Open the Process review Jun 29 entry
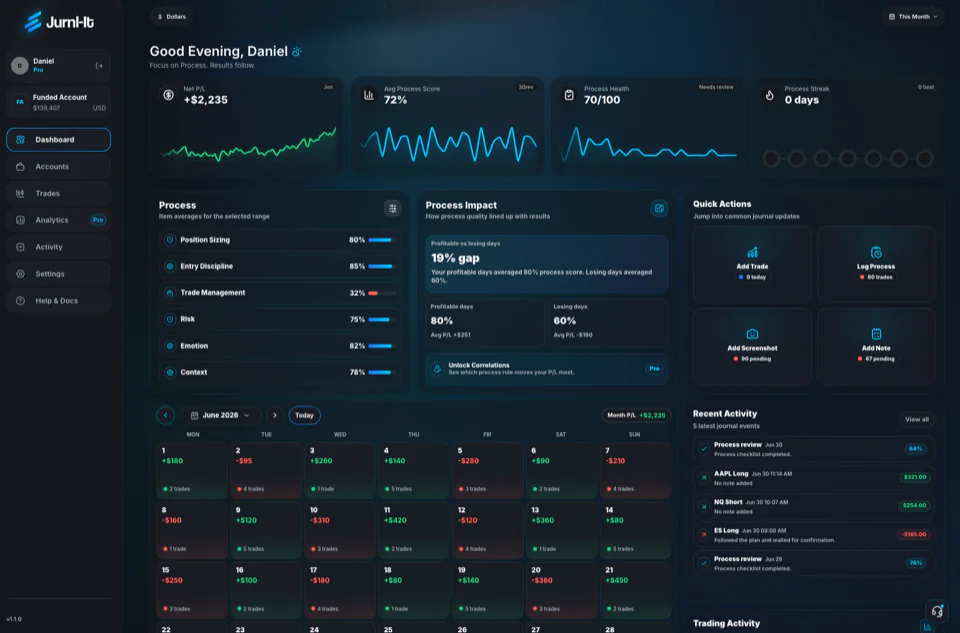 tap(814, 563)
